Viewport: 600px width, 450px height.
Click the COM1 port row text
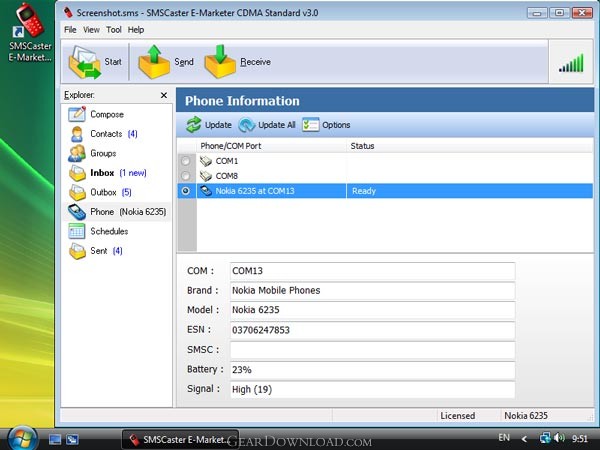tap(227, 161)
